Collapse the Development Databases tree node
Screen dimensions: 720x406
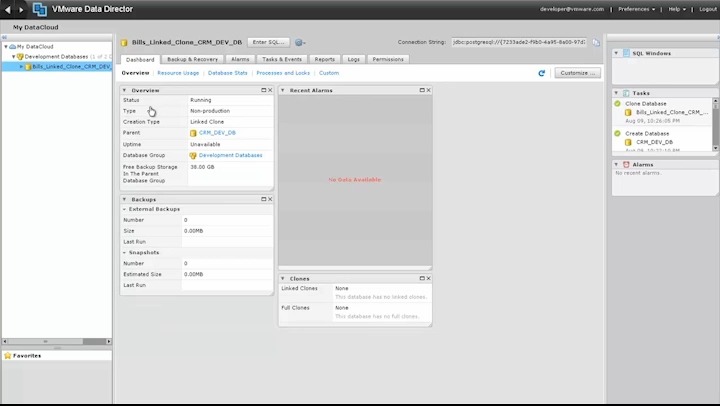pyautogui.click(x=14, y=56)
